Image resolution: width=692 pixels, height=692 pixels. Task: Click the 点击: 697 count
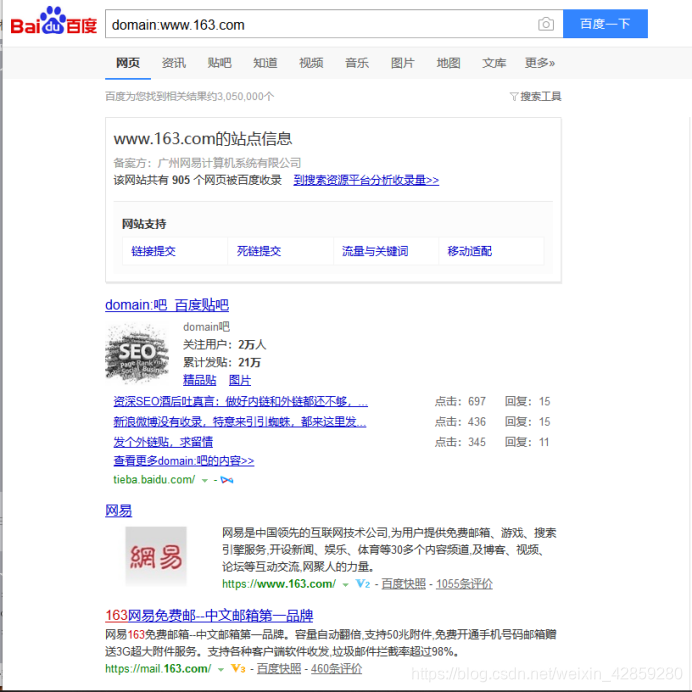pyautogui.click(x=460, y=401)
